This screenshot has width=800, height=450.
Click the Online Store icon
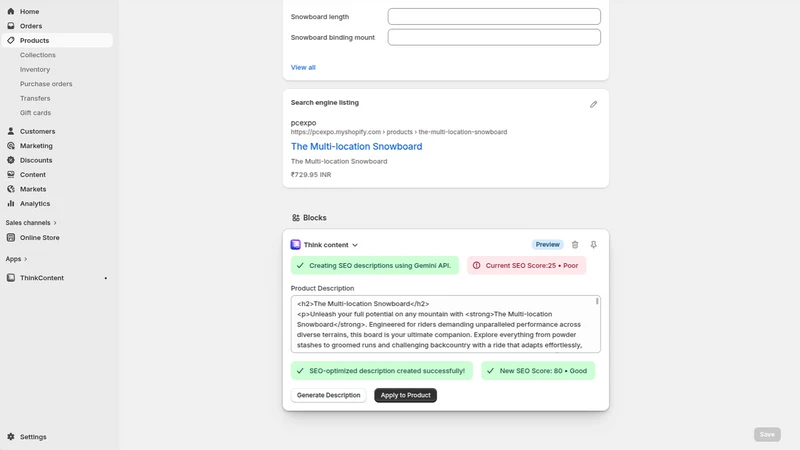(11, 237)
